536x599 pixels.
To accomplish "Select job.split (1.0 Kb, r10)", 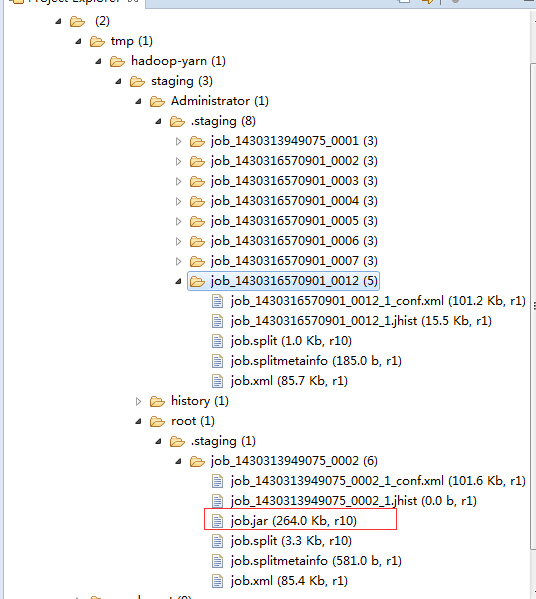I will point(291,341).
